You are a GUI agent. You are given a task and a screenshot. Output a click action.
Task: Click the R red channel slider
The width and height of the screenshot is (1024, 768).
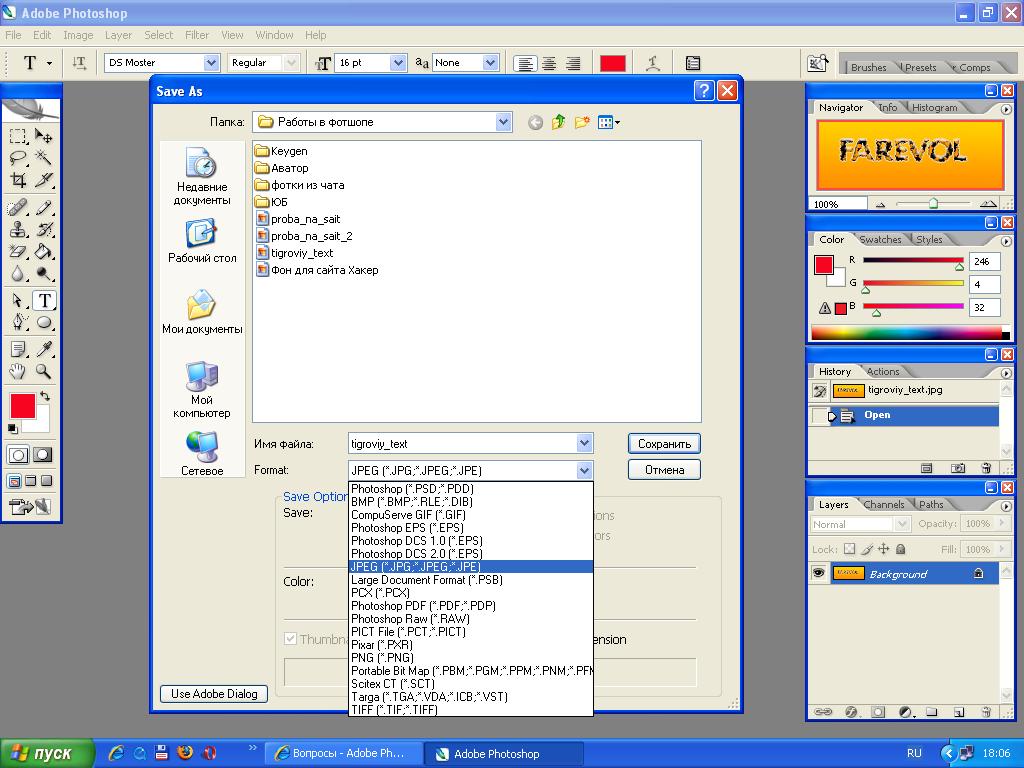[914, 261]
